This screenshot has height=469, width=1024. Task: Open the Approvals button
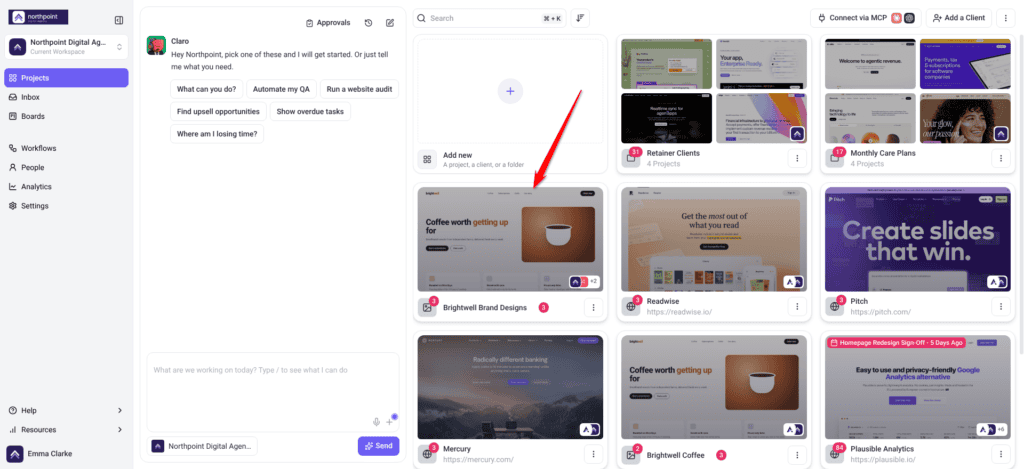click(328, 23)
